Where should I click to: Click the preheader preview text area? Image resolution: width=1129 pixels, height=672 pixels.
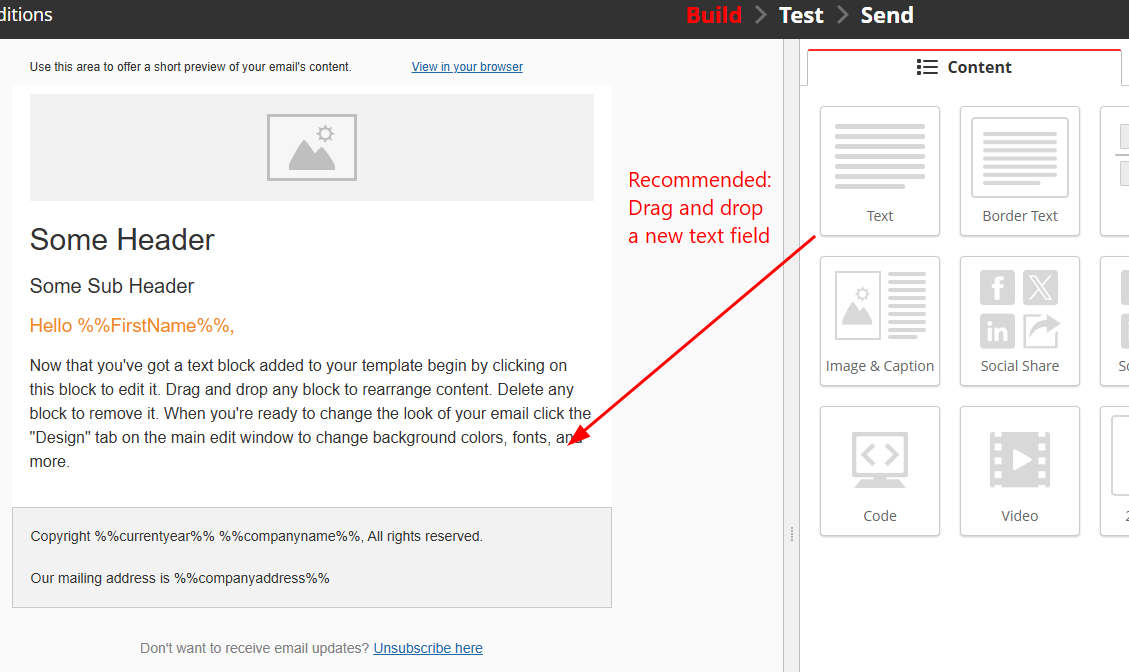[x=191, y=66]
